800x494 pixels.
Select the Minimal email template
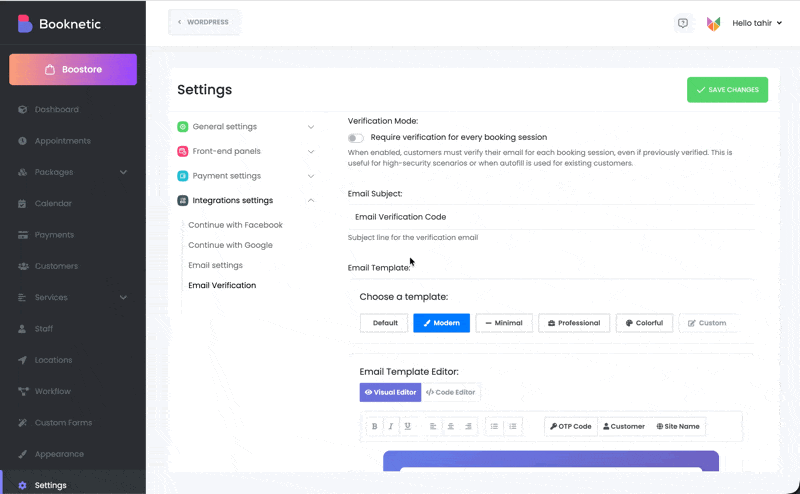pyautogui.click(x=503, y=323)
